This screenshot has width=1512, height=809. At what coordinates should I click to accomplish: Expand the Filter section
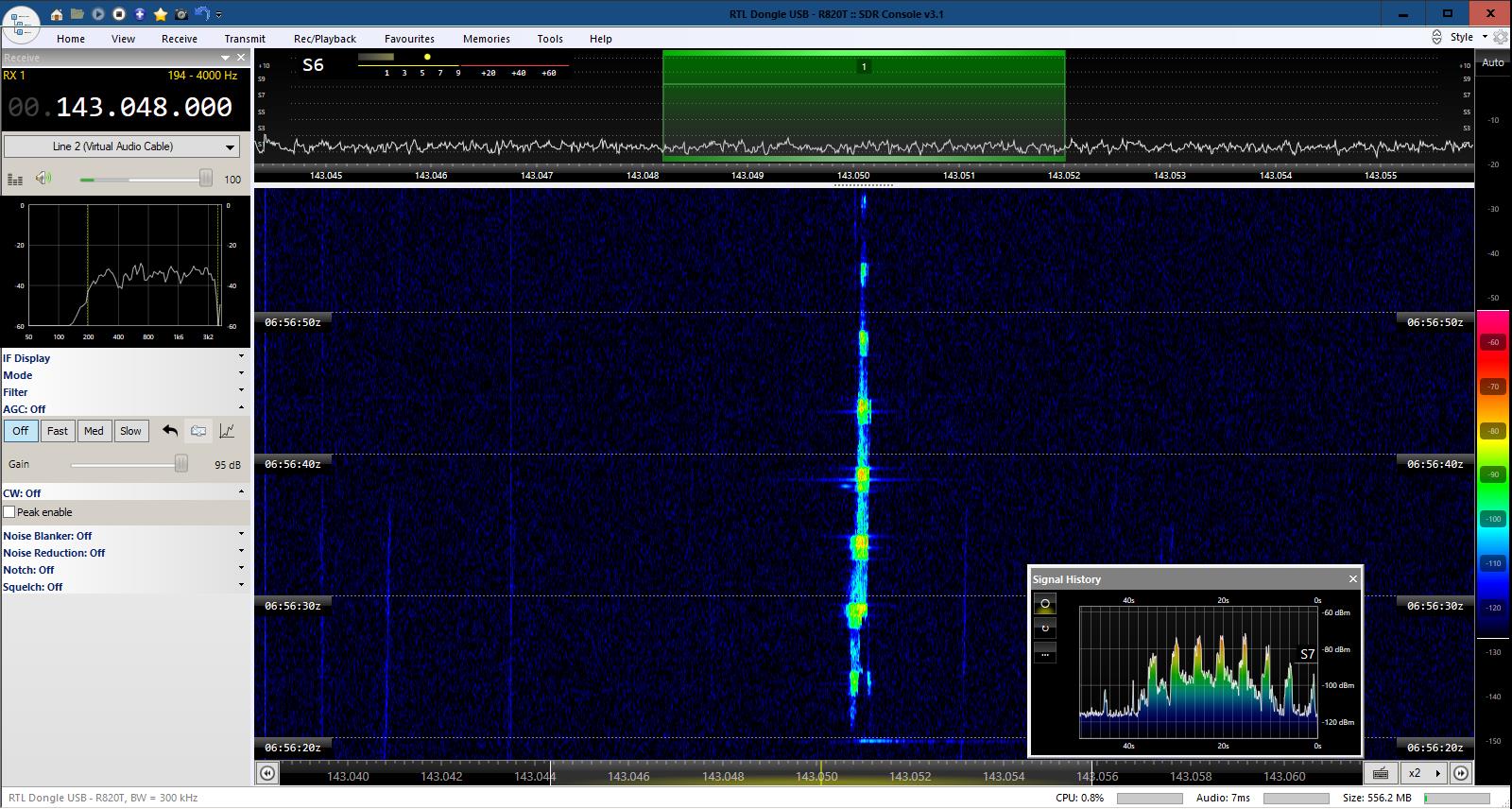pos(125,392)
